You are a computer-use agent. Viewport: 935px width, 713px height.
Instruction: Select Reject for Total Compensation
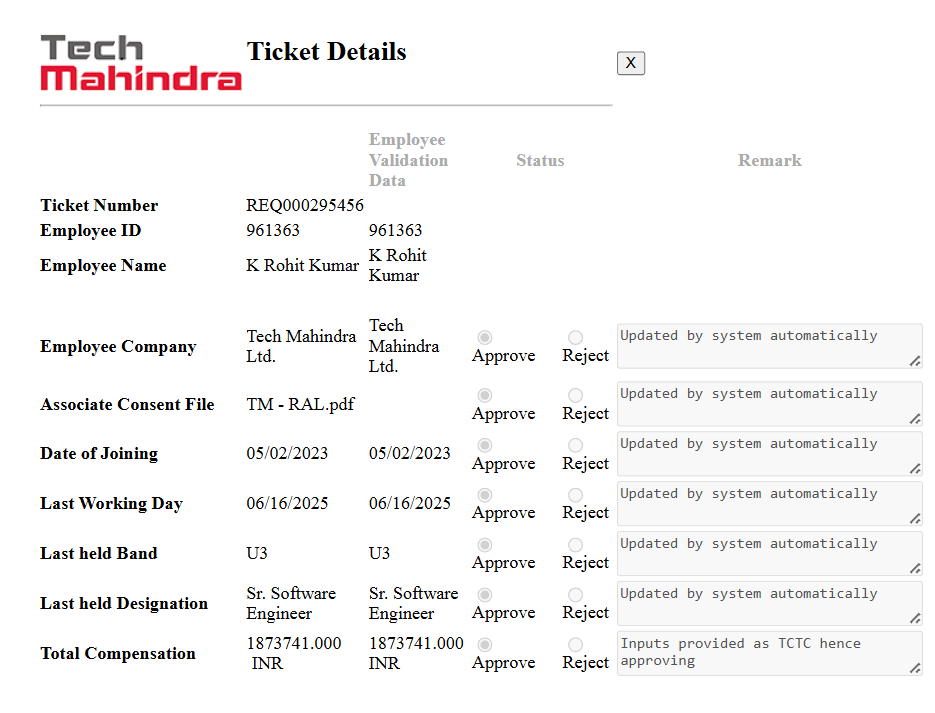575,644
